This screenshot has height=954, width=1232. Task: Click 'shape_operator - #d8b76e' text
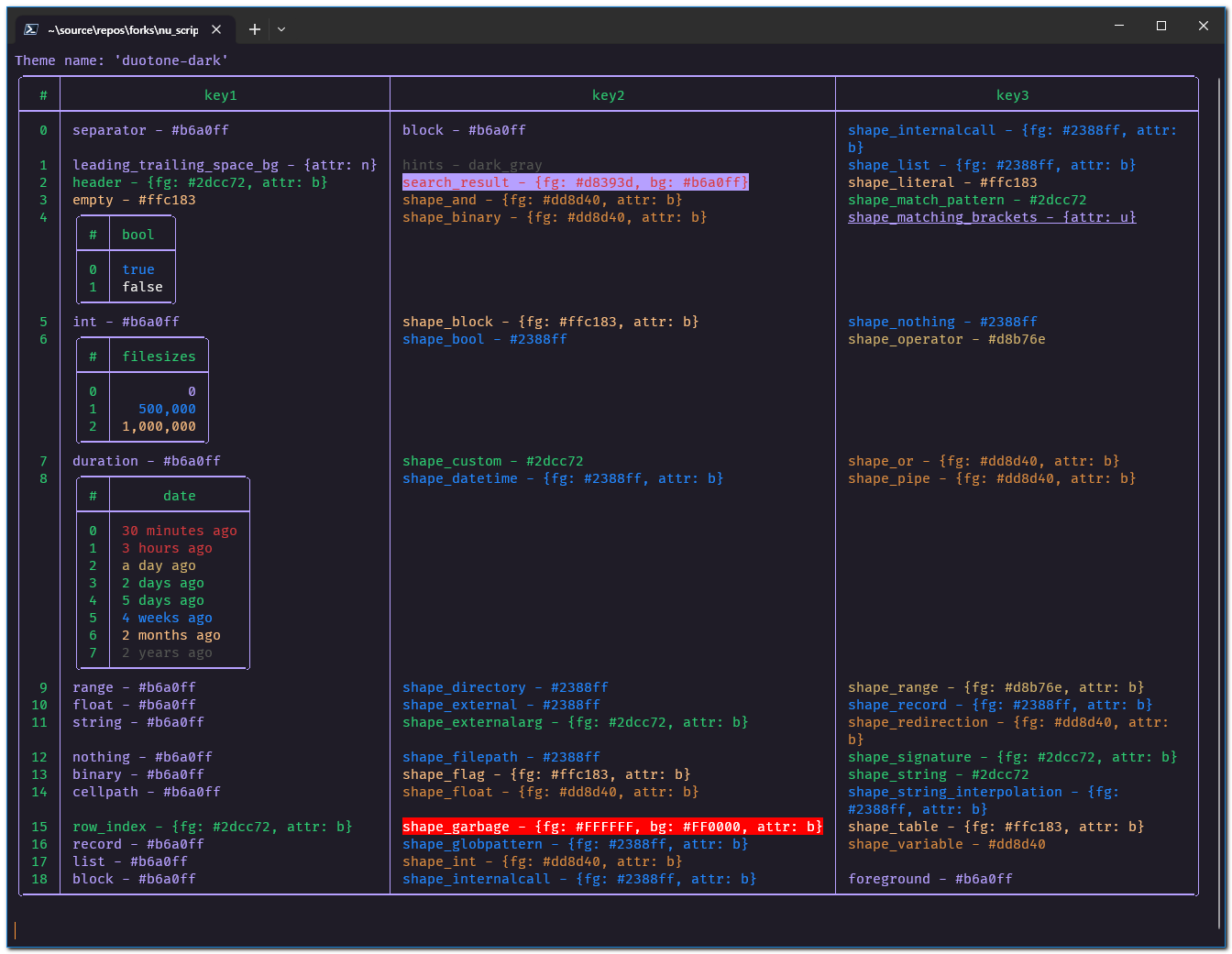947,339
